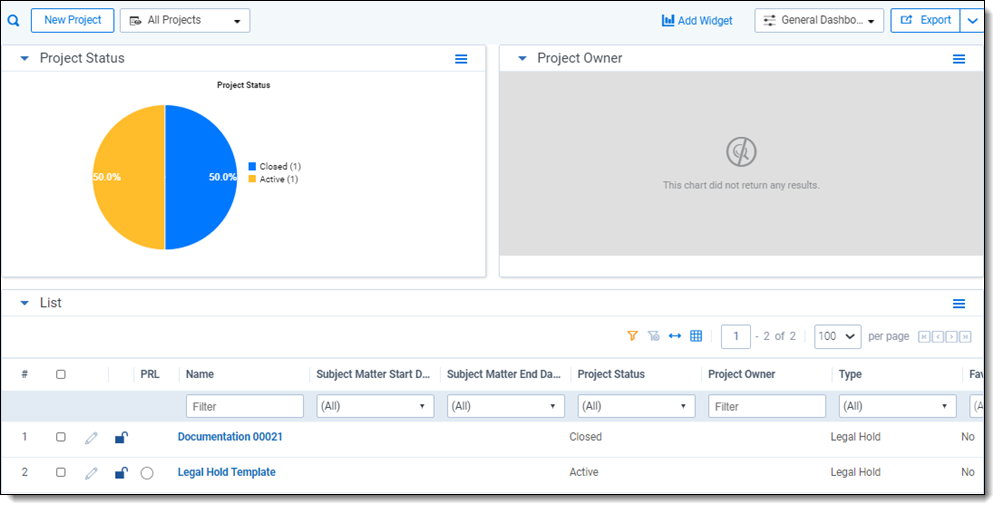The image size is (1000, 510).
Task: Click the unlock icon for Legal Hold Template
Action: 121,473
